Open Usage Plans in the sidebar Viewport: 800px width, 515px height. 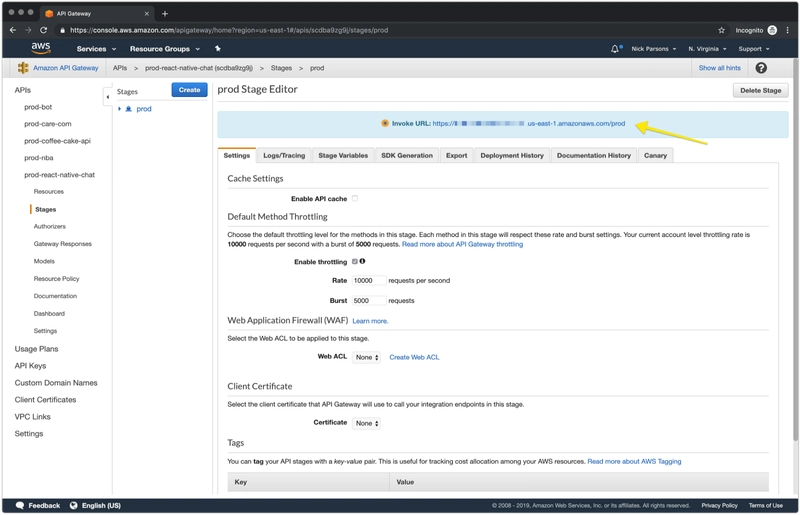(x=36, y=349)
